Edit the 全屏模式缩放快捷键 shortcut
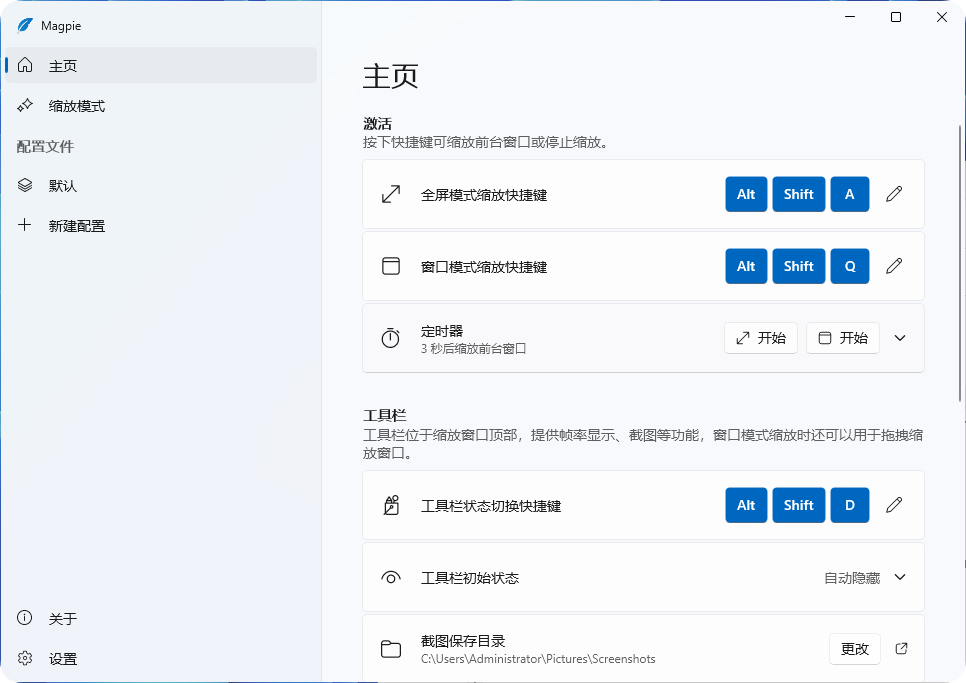Image resolution: width=966 pixels, height=683 pixels. (893, 194)
